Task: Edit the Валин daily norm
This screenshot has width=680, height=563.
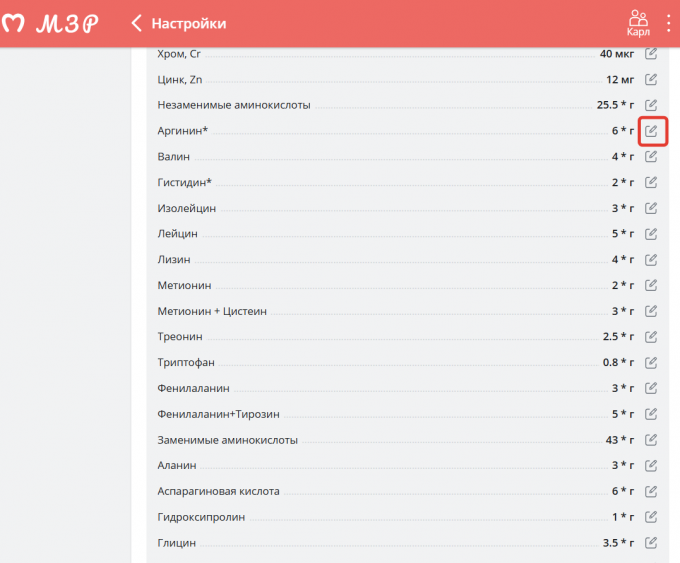Action: click(x=651, y=157)
